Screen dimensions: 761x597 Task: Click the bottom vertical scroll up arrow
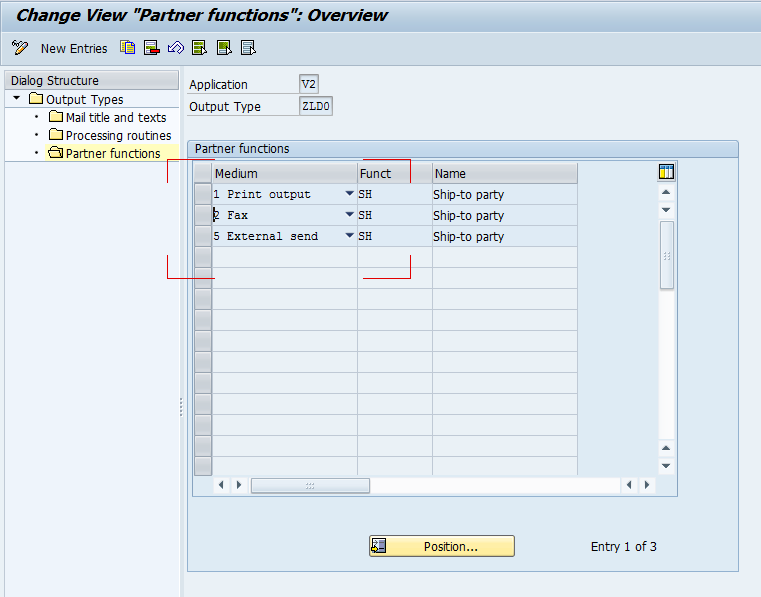click(x=666, y=448)
